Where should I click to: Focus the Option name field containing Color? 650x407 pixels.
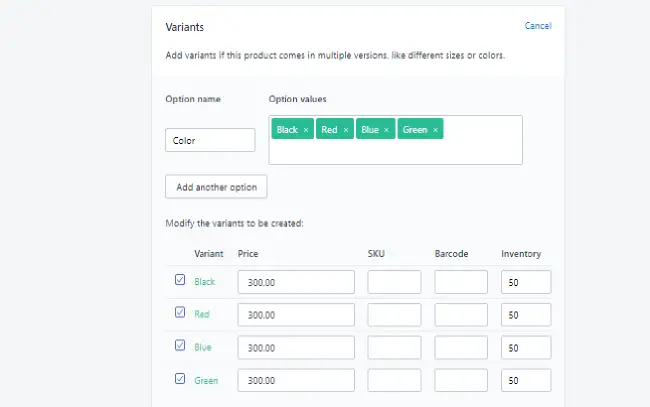click(210, 140)
